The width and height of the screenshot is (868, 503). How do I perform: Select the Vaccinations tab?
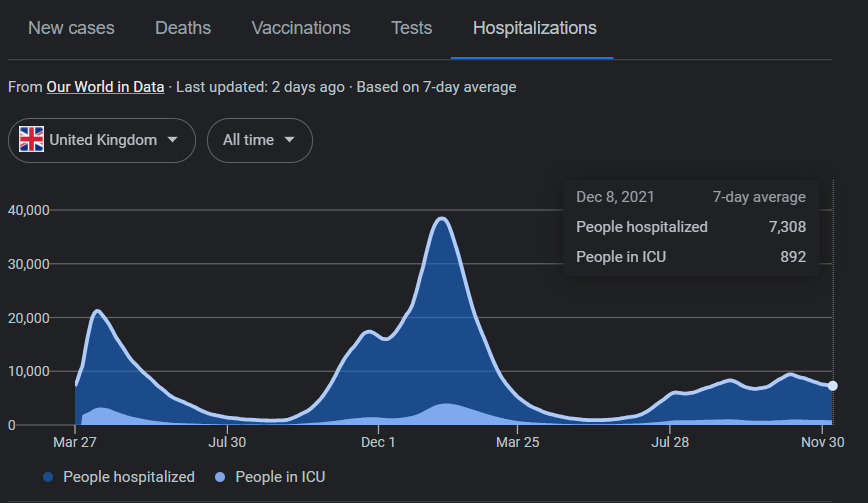pyautogui.click(x=301, y=28)
